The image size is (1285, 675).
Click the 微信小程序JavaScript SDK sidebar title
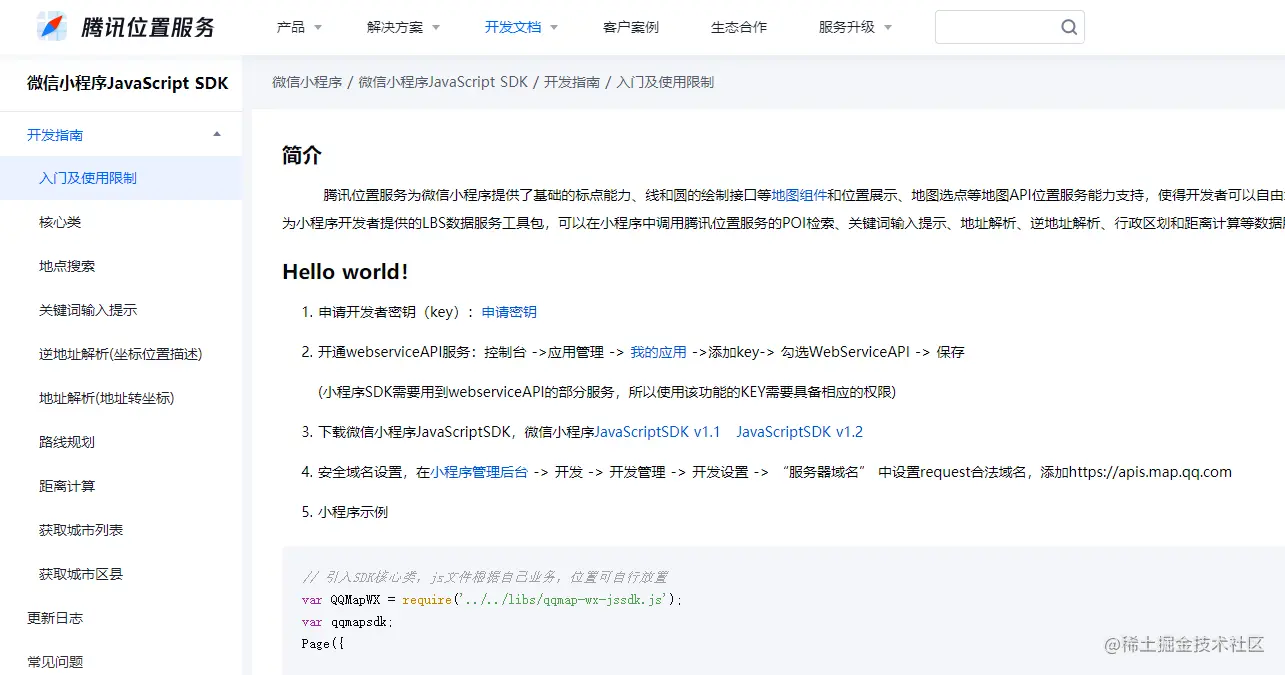128,83
